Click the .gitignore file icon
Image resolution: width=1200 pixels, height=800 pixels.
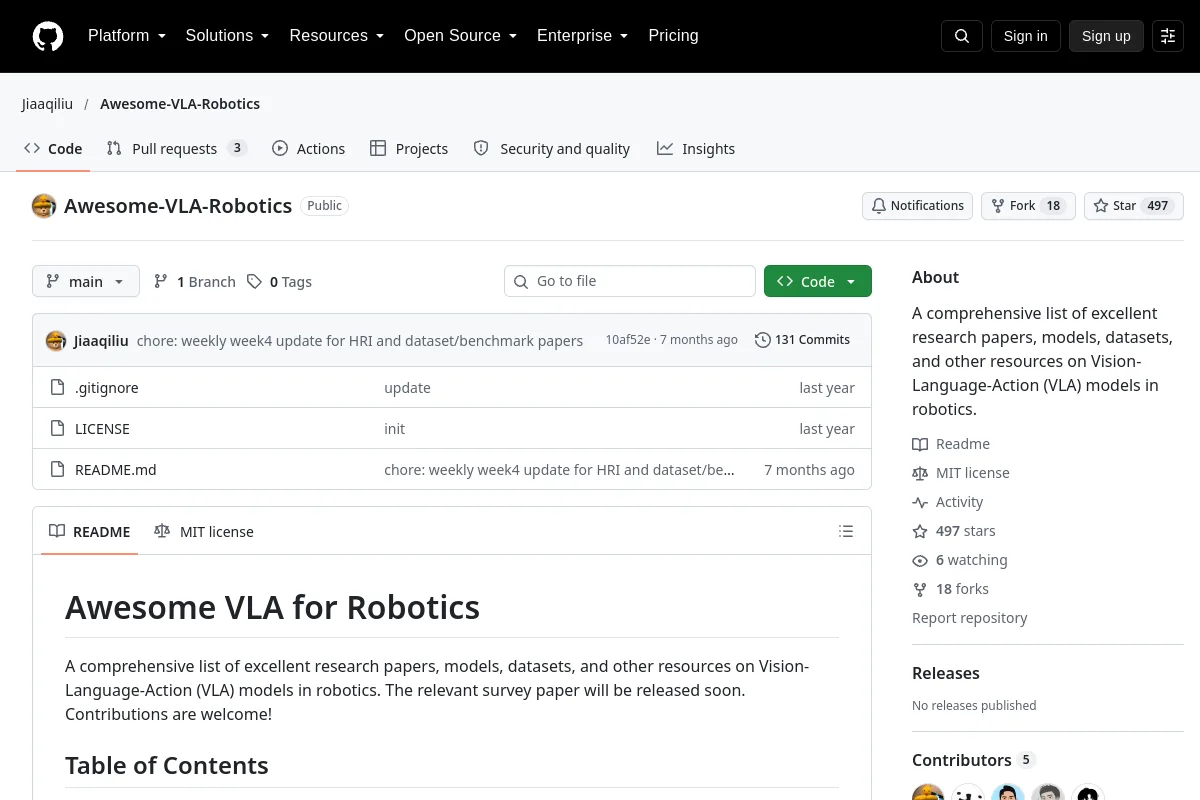click(x=57, y=387)
